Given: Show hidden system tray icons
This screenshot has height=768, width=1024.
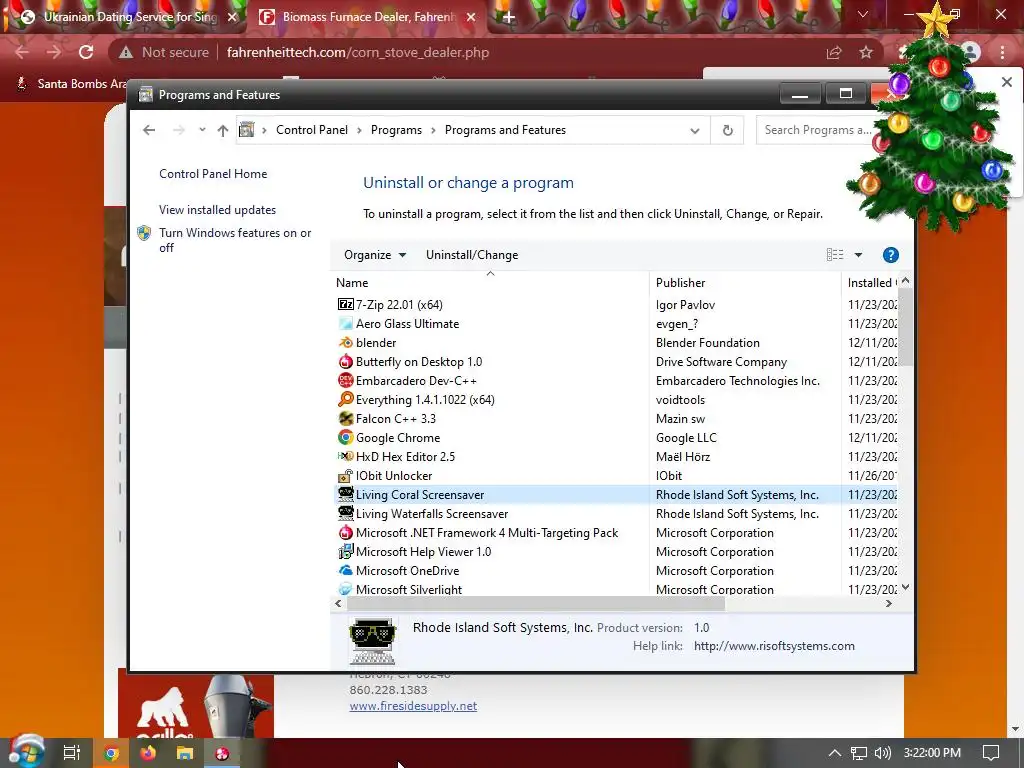Looking at the screenshot, I should click(x=835, y=753).
